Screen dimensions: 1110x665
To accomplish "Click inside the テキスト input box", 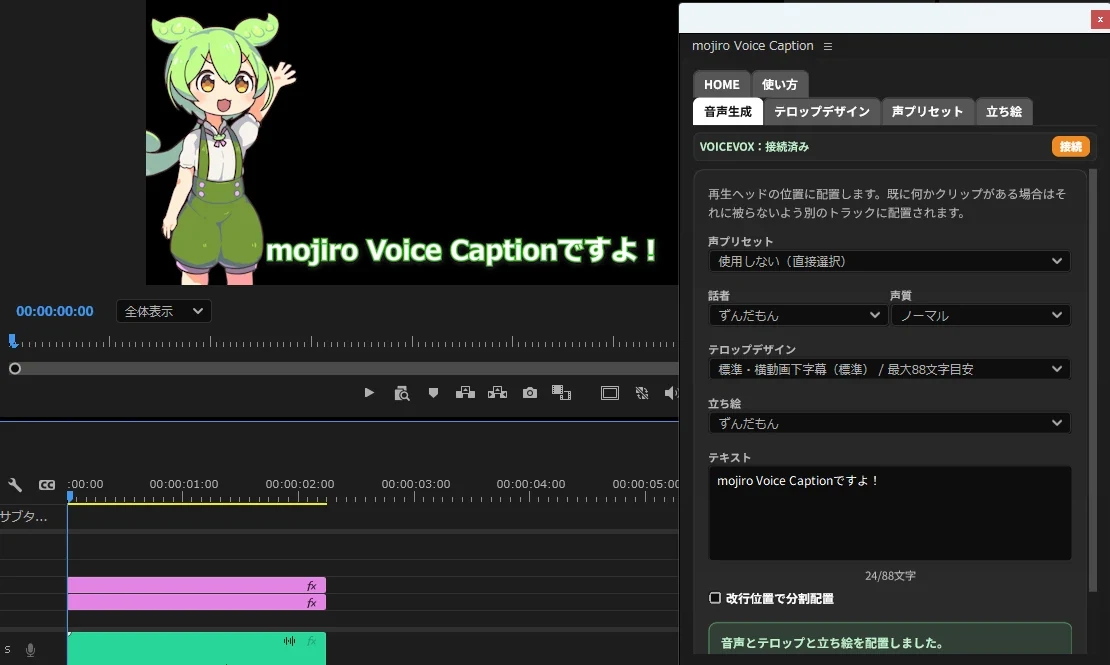I will pyautogui.click(x=889, y=513).
